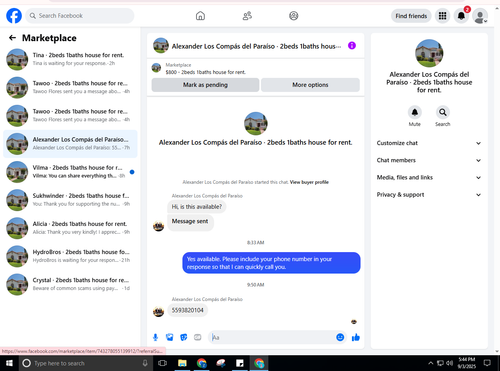This screenshot has height=371, width=500.
Task: Open Vilma's unread conversation
Action: (70, 172)
